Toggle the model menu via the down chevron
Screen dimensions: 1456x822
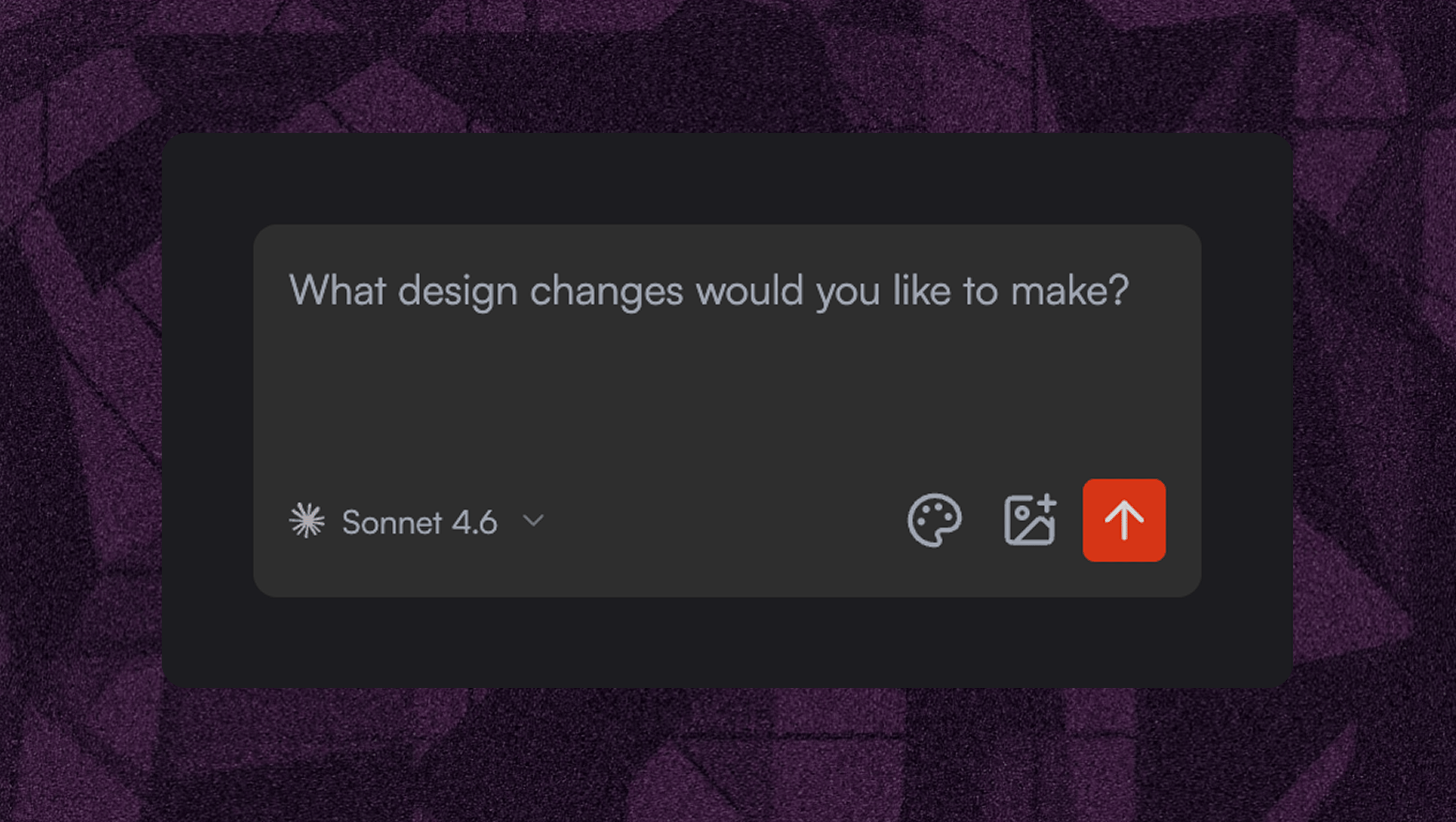(533, 520)
